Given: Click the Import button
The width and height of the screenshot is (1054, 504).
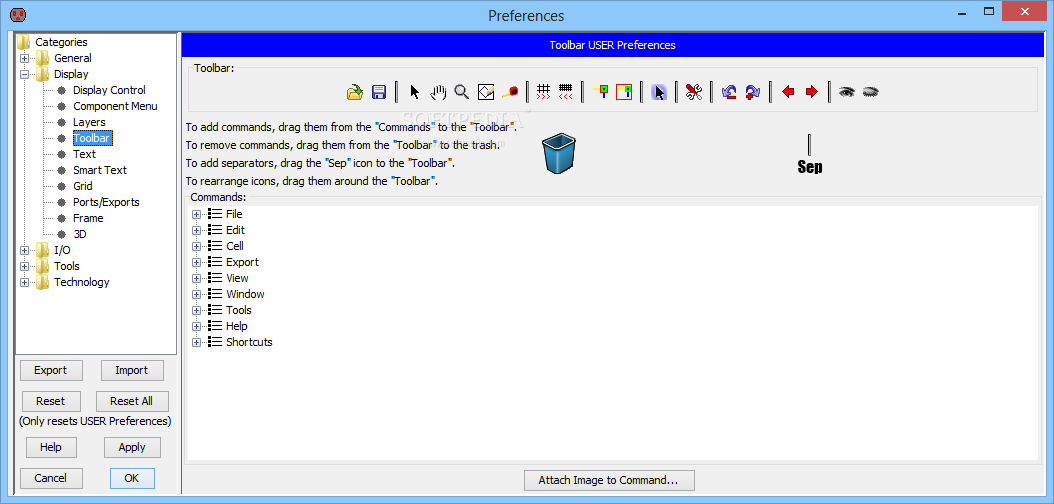Looking at the screenshot, I should (132, 370).
